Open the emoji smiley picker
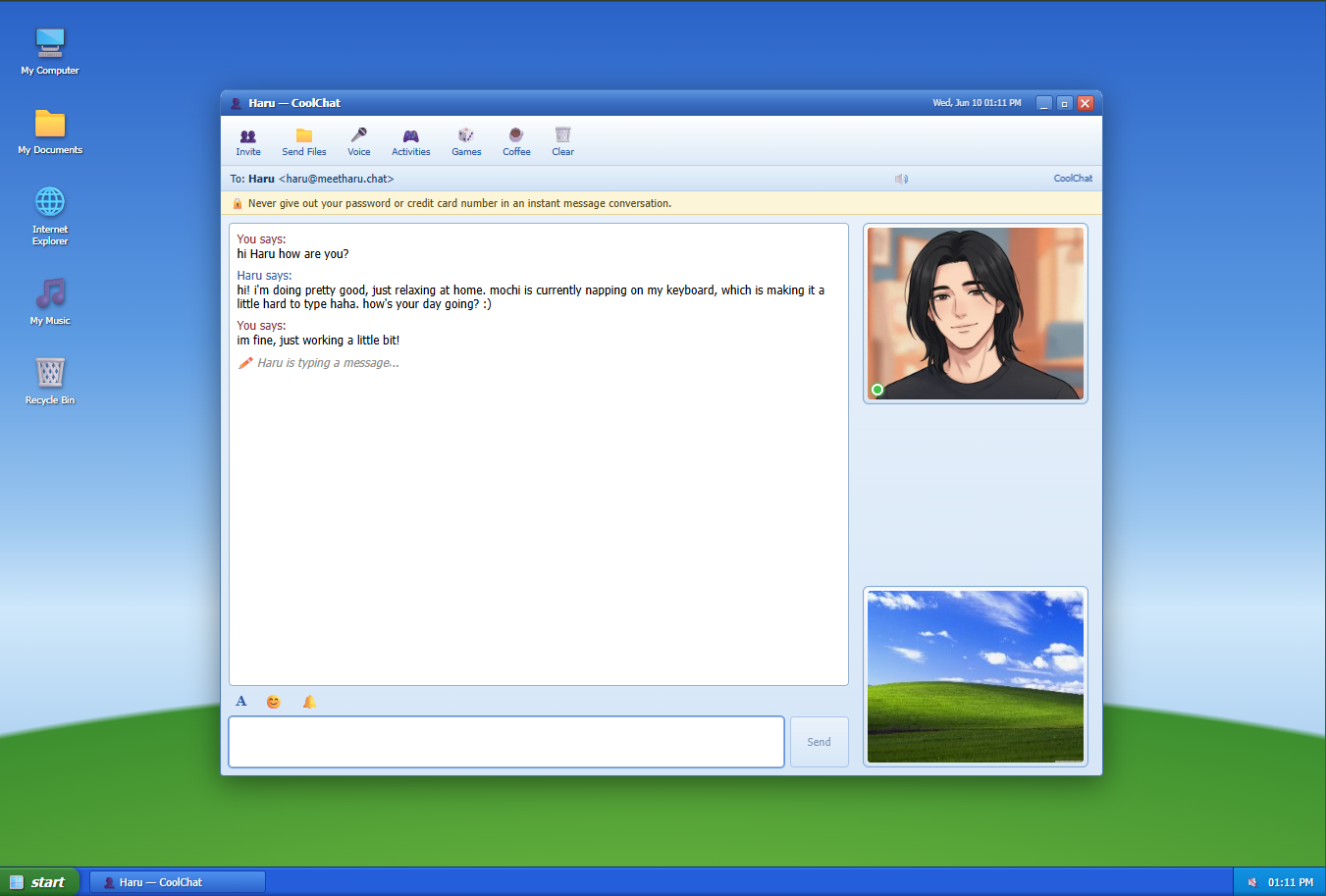Screen dimensions: 1326x896 click(x=274, y=701)
